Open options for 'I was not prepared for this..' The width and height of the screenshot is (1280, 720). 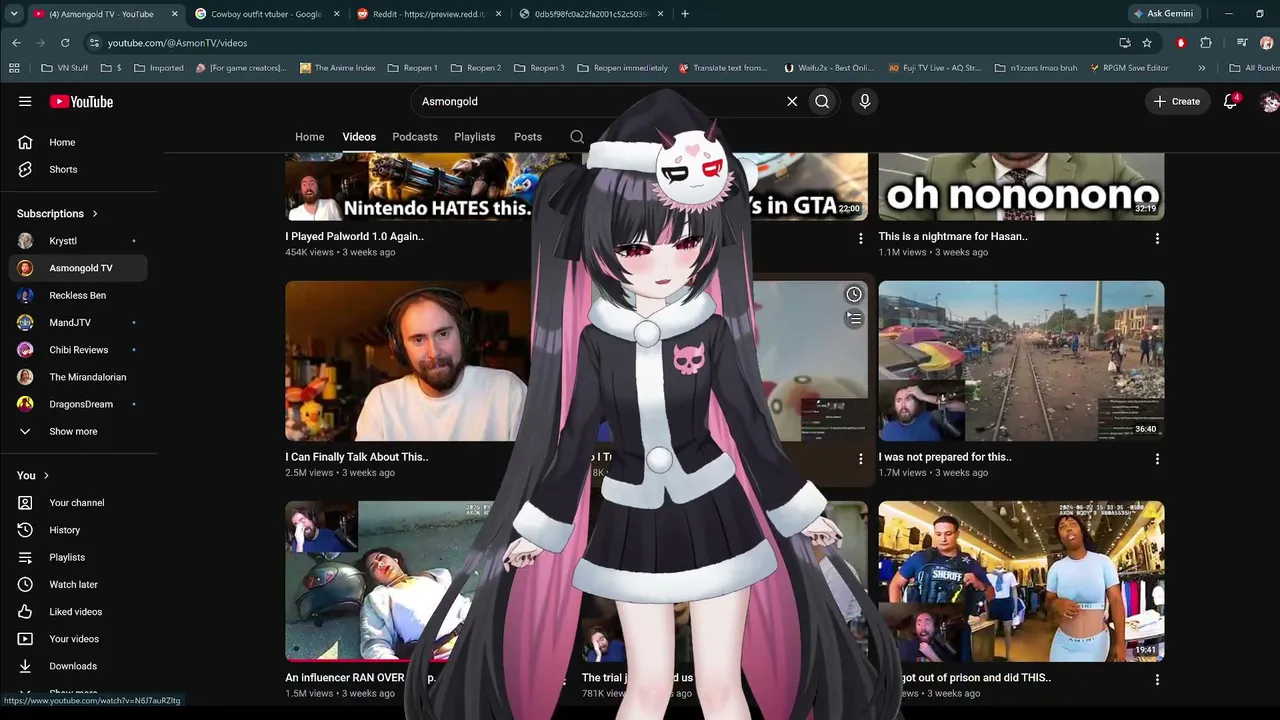[x=1157, y=458]
